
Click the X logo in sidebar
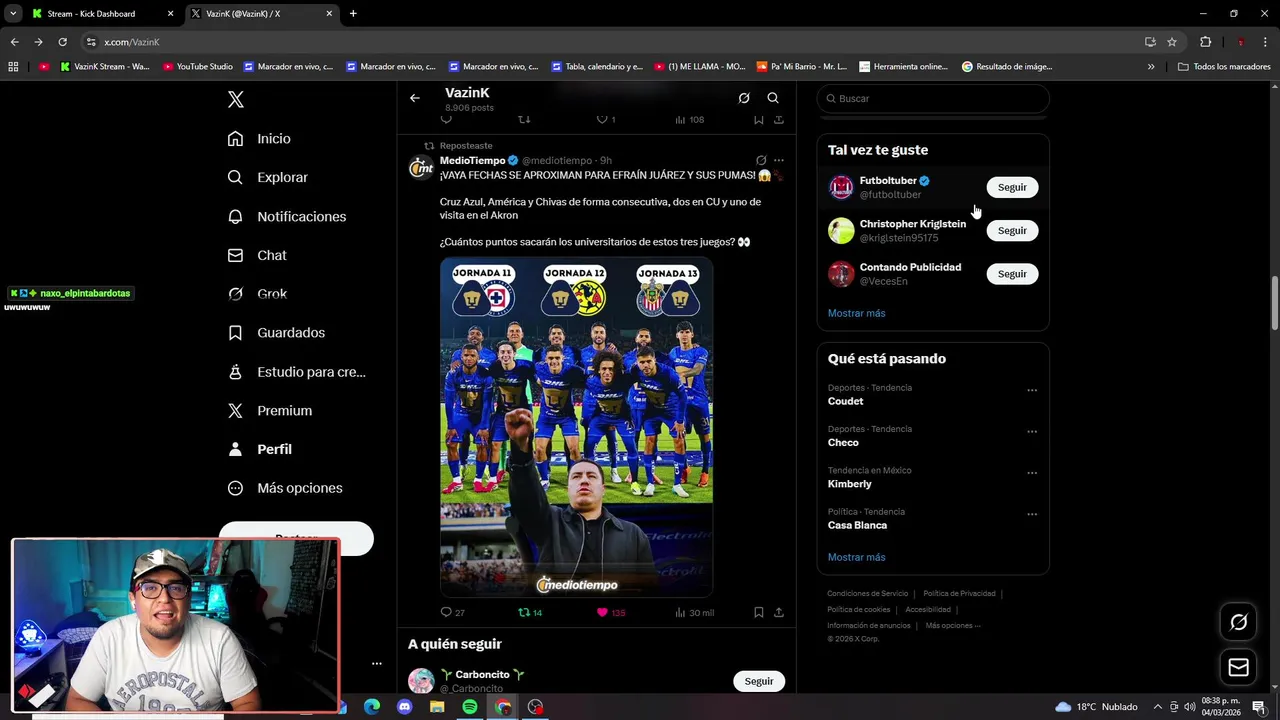235,99
